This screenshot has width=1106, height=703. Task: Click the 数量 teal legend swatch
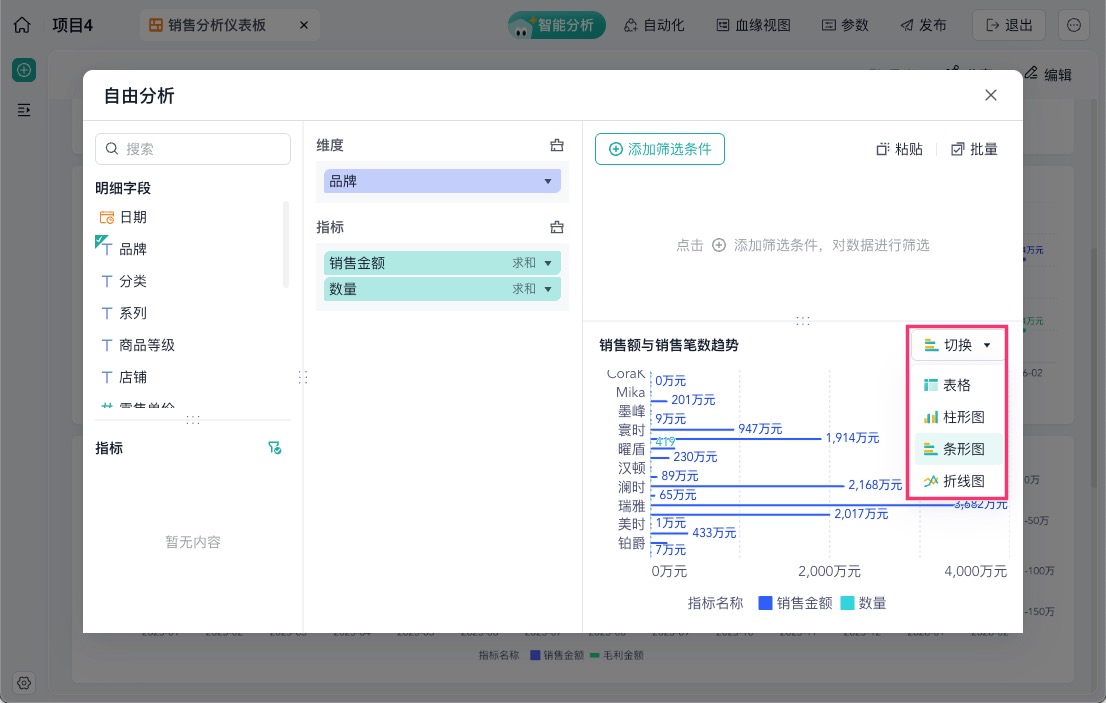point(847,603)
